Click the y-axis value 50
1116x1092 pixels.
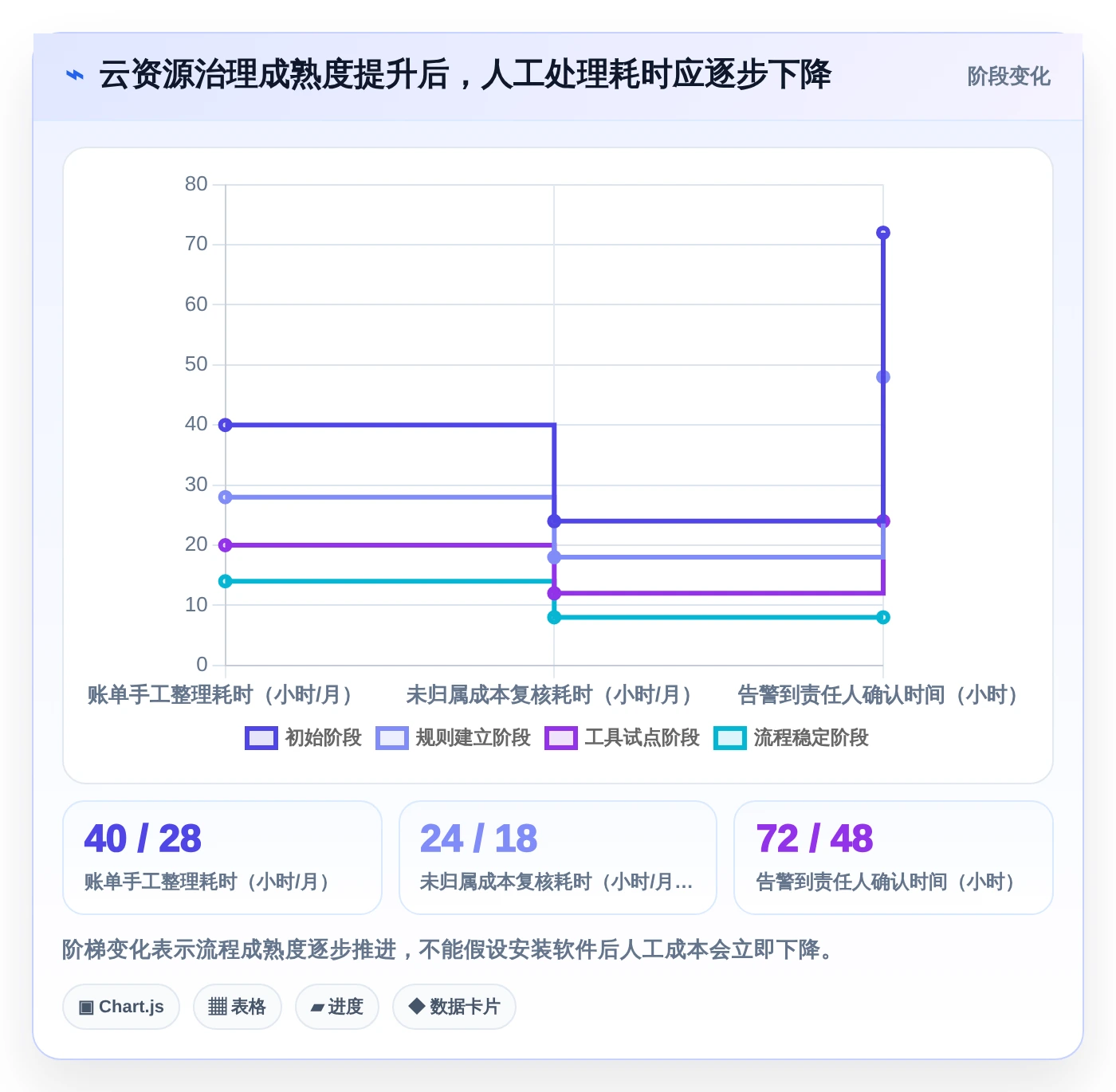196,364
